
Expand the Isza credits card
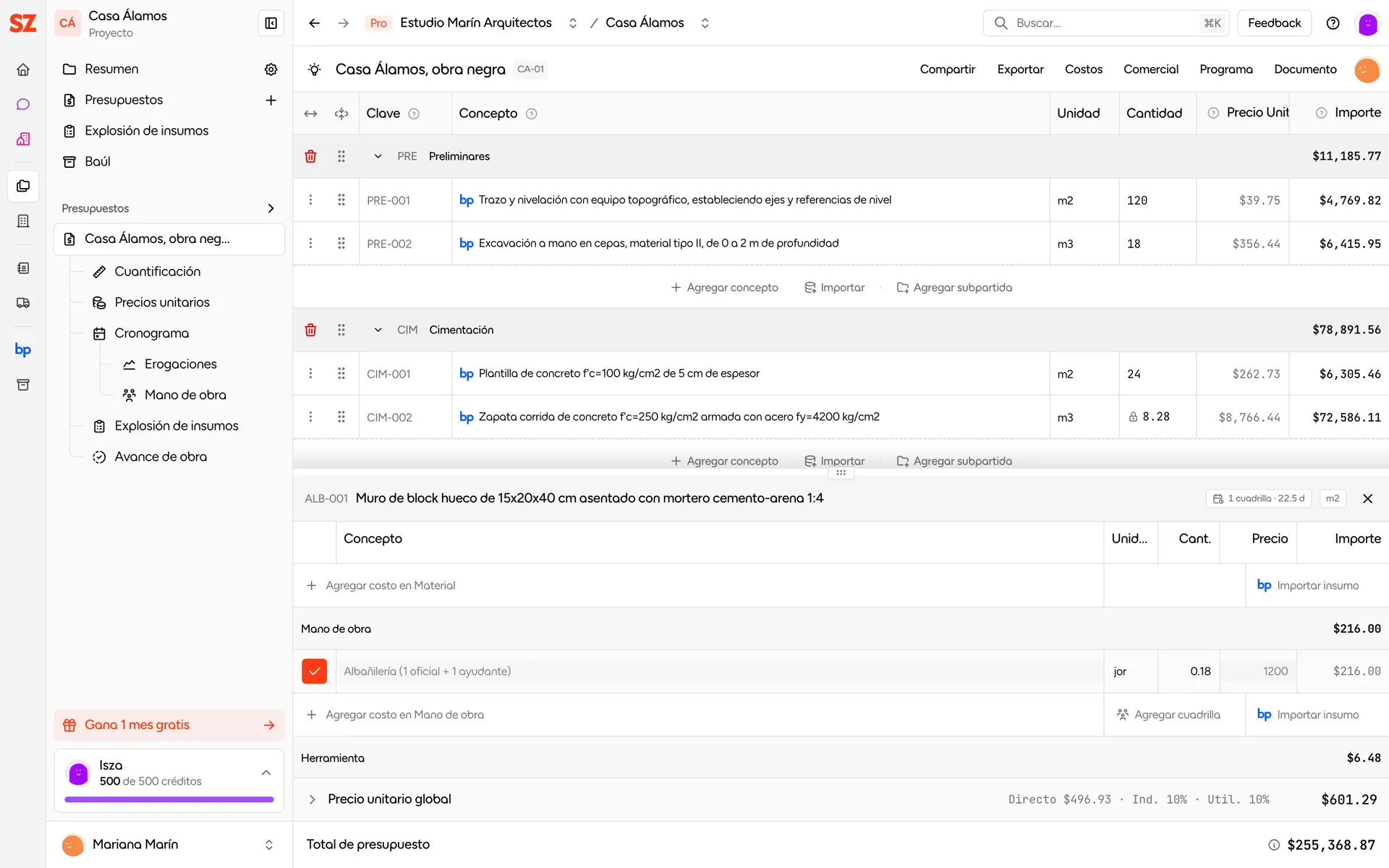[x=266, y=773]
